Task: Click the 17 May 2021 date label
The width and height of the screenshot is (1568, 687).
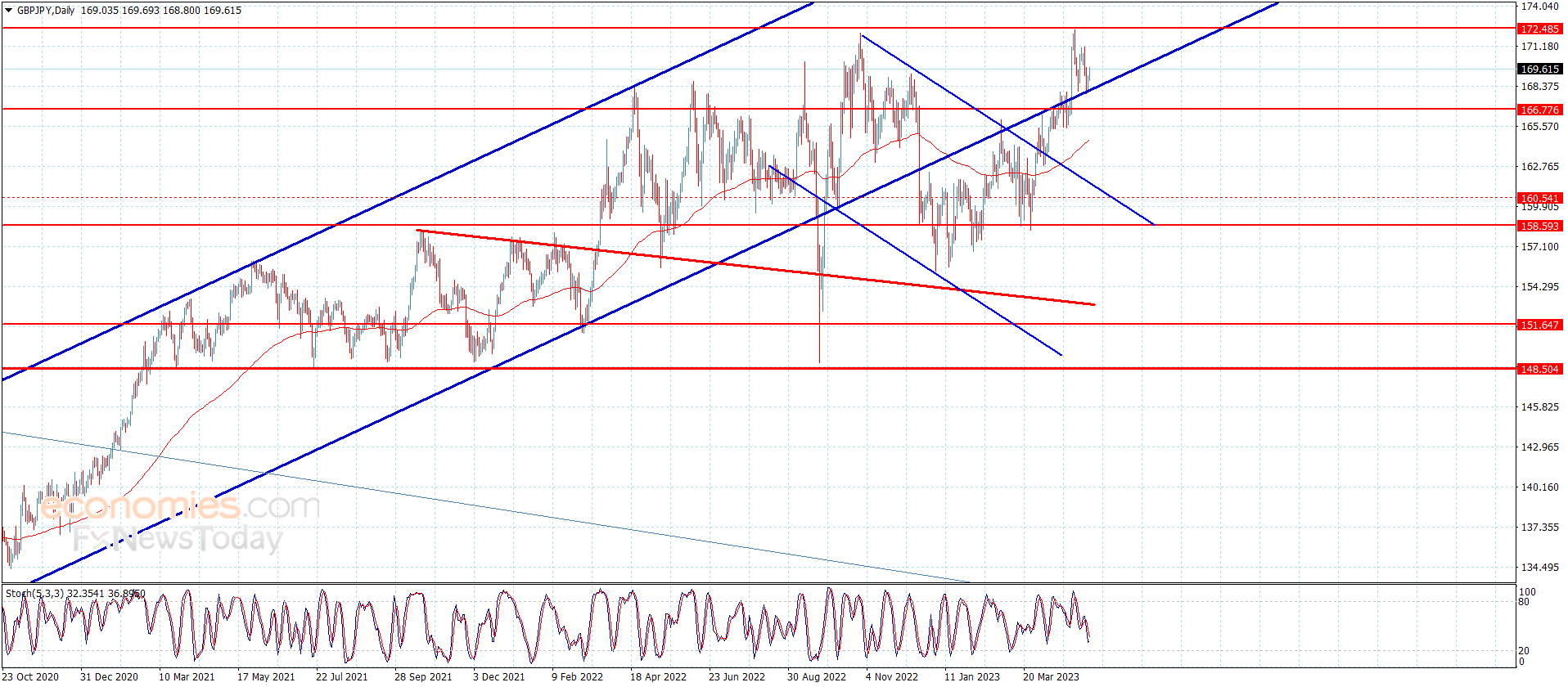Action: [x=266, y=676]
